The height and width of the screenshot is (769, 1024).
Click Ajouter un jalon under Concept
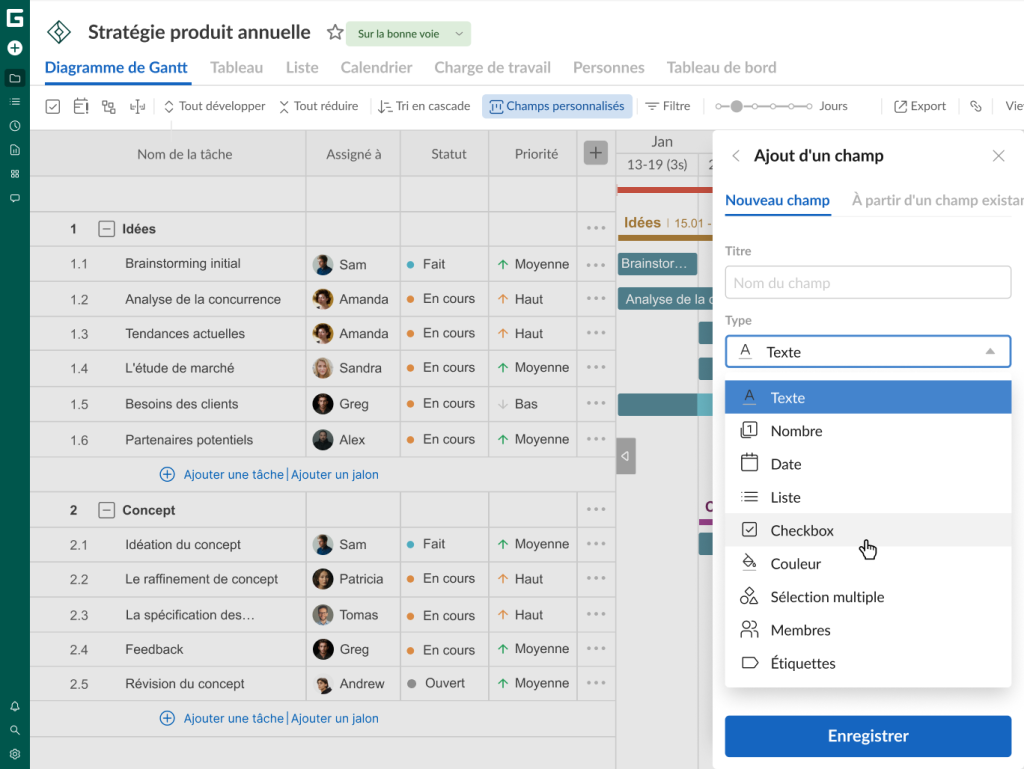pyautogui.click(x=334, y=719)
